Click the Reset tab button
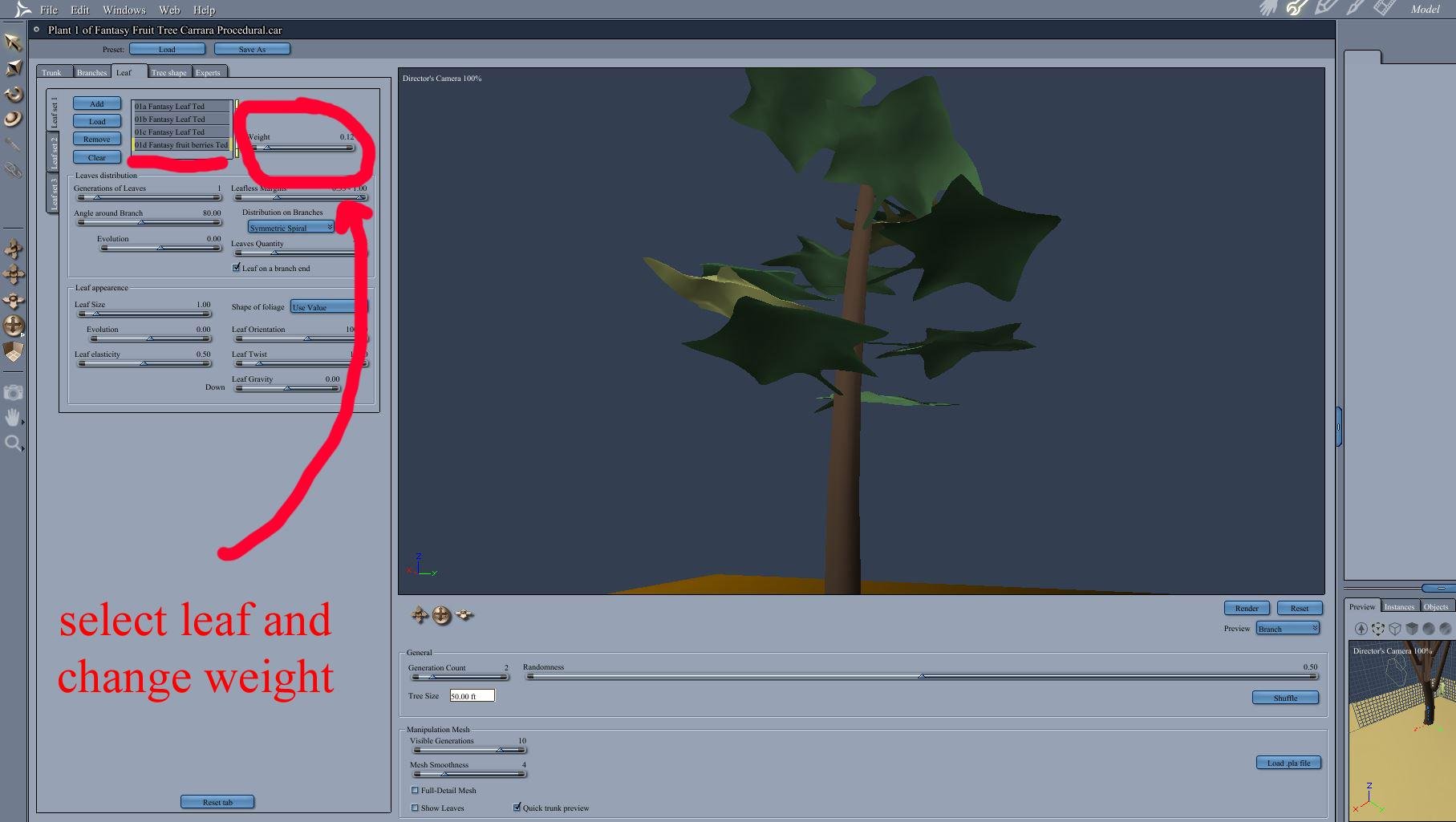 (217, 803)
